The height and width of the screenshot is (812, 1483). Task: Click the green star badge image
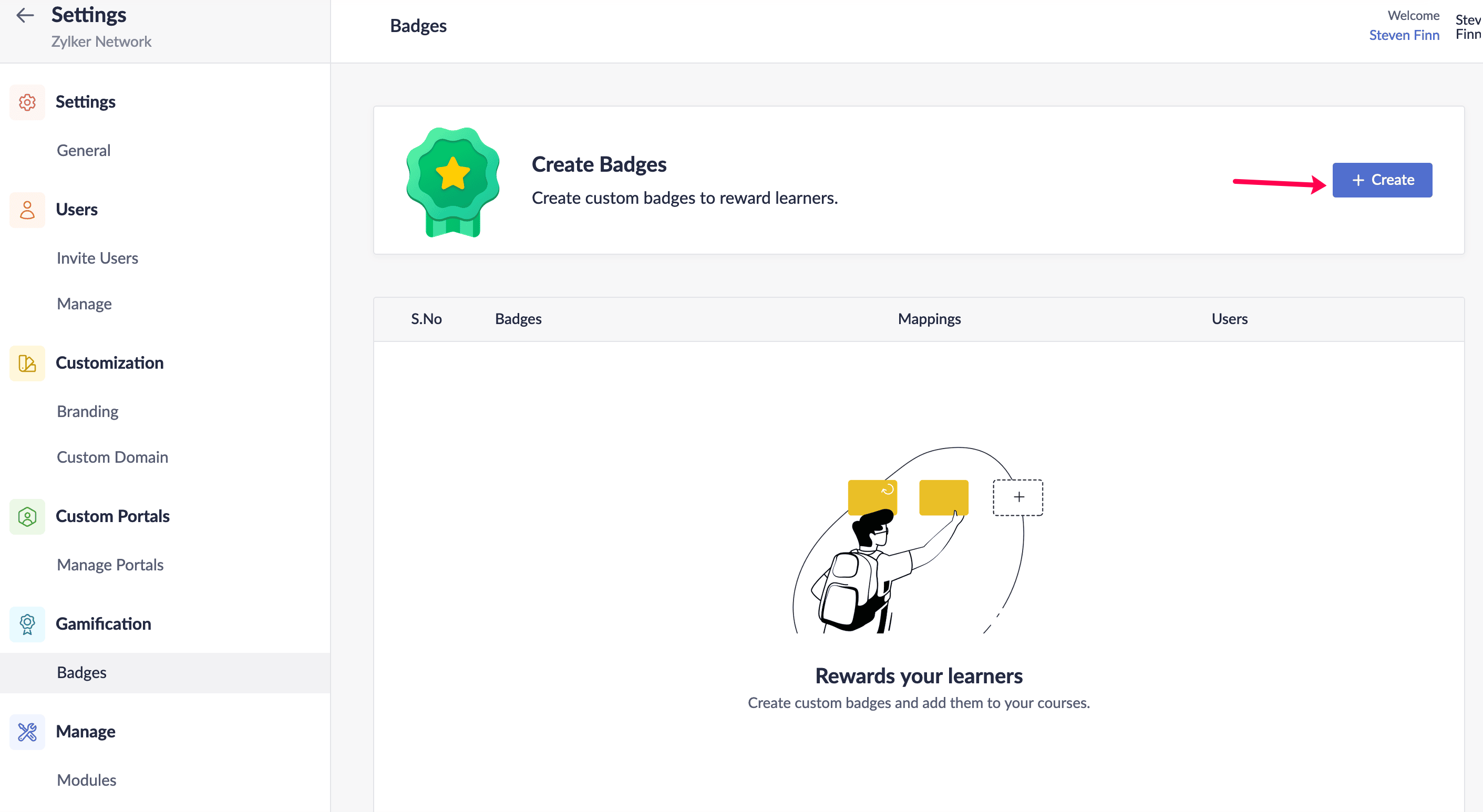[x=452, y=181]
